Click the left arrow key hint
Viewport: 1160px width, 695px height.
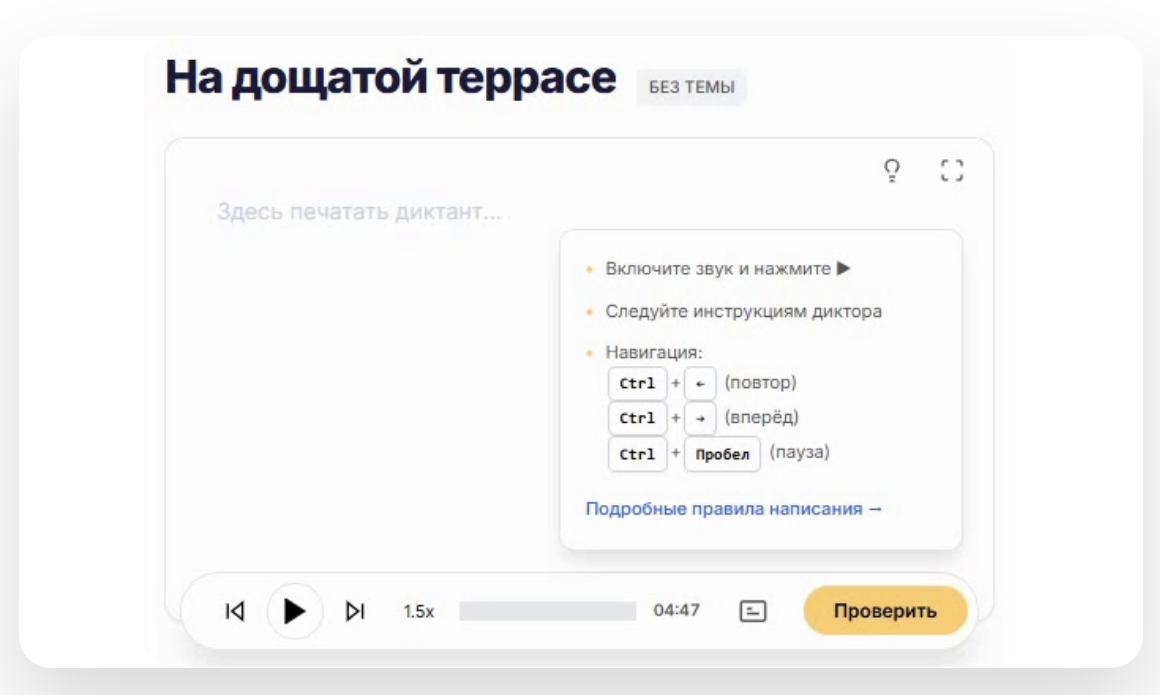(x=700, y=383)
